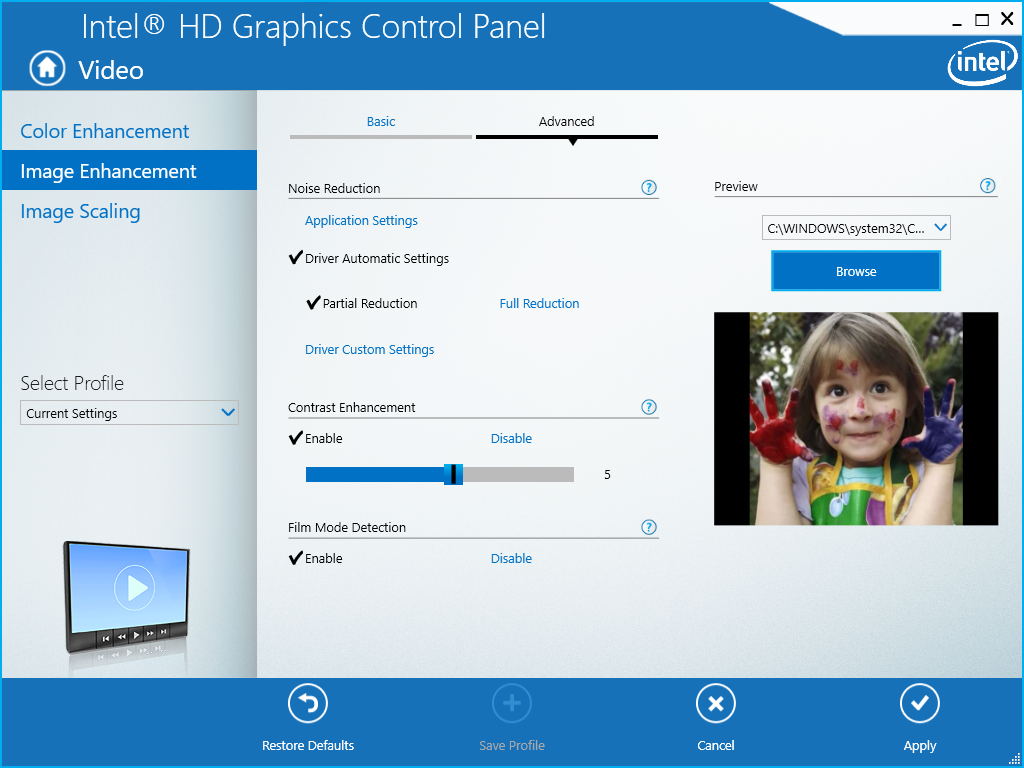This screenshot has height=768, width=1024.
Task: Close the control panel window
Action: [1007, 20]
